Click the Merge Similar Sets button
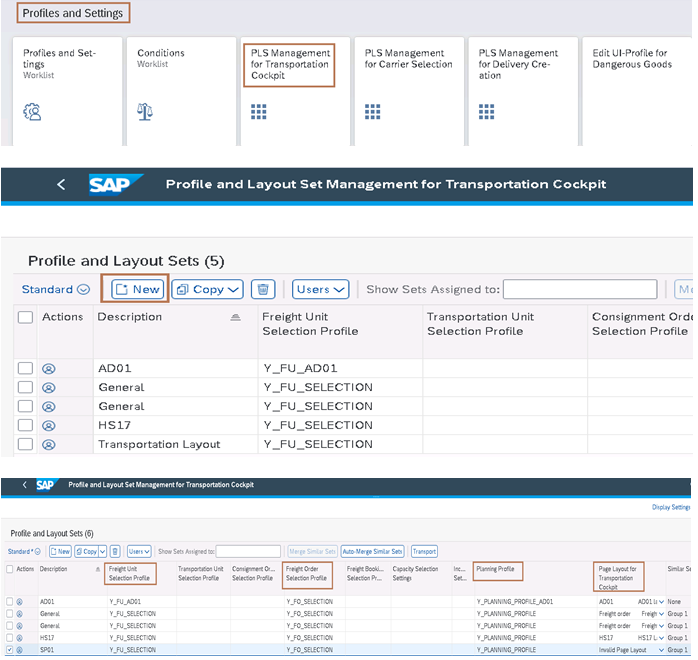The image size is (698, 660). 312,551
